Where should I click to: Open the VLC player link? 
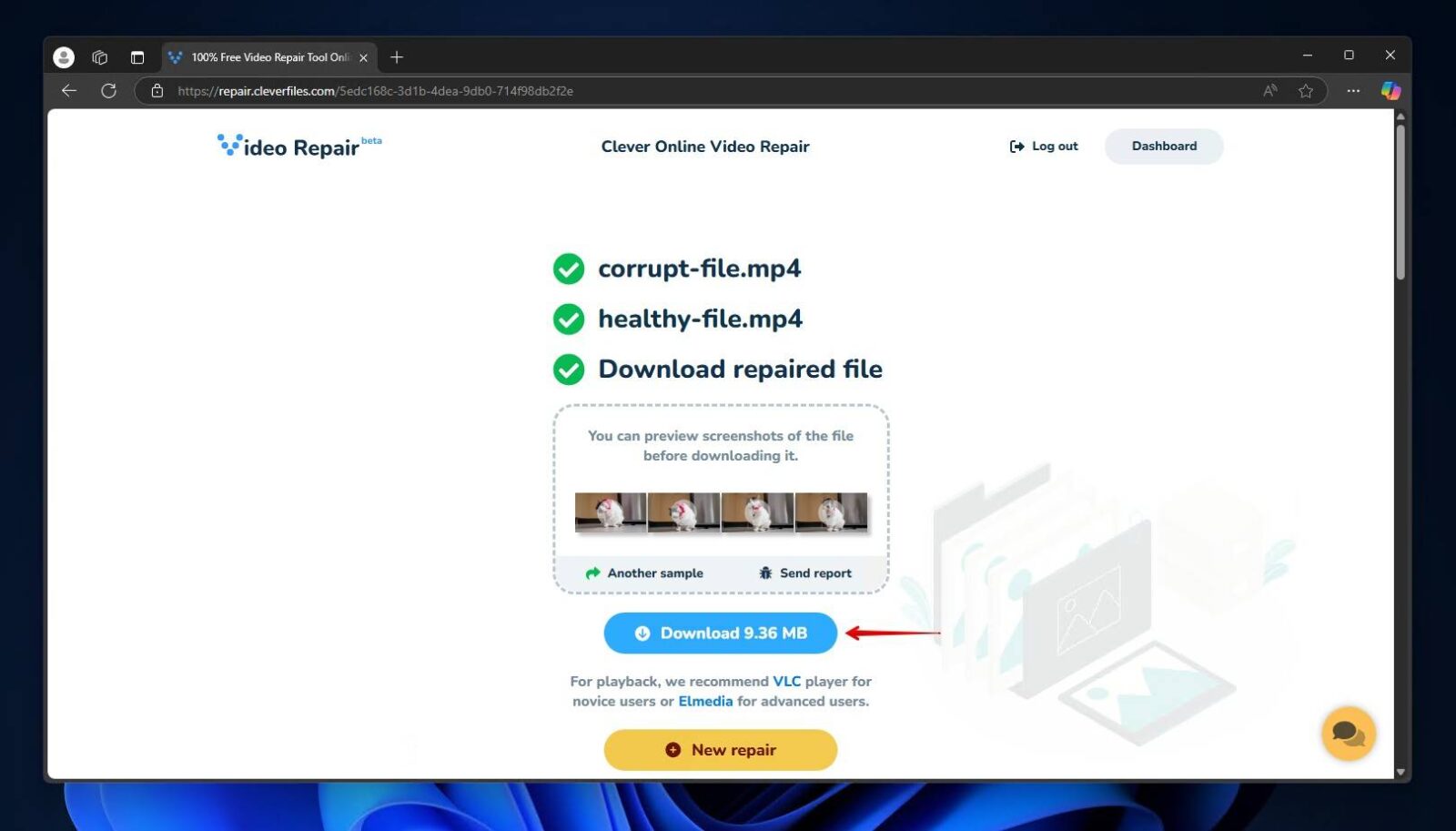786,681
